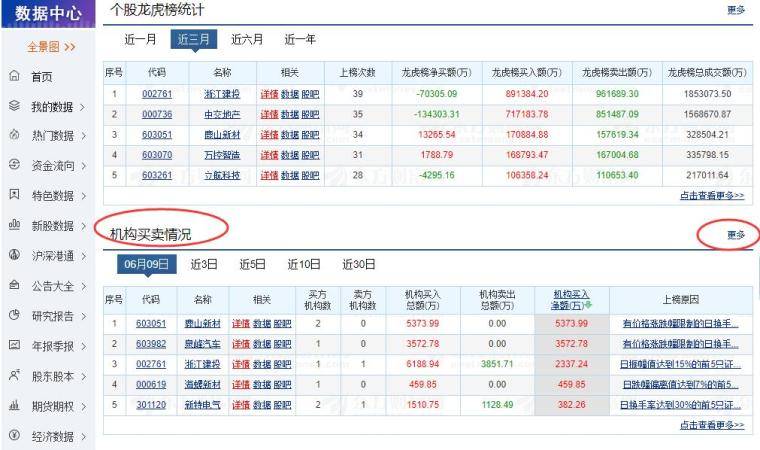The height and width of the screenshot is (450, 760).
Task: Open stock code 301120 link
Action: 151,405
